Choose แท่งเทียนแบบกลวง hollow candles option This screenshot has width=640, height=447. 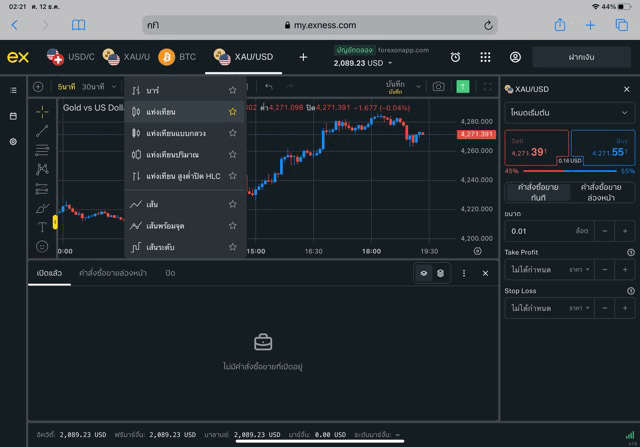[x=176, y=133]
